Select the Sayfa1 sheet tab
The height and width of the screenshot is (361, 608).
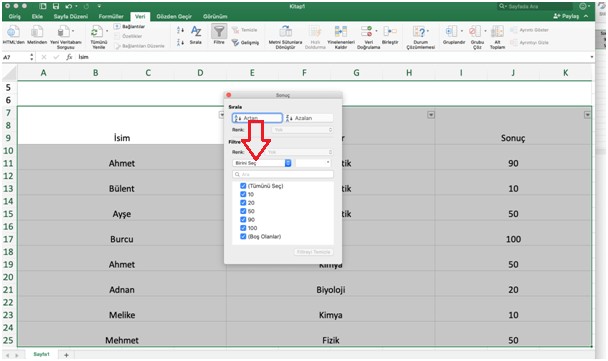pos(41,354)
